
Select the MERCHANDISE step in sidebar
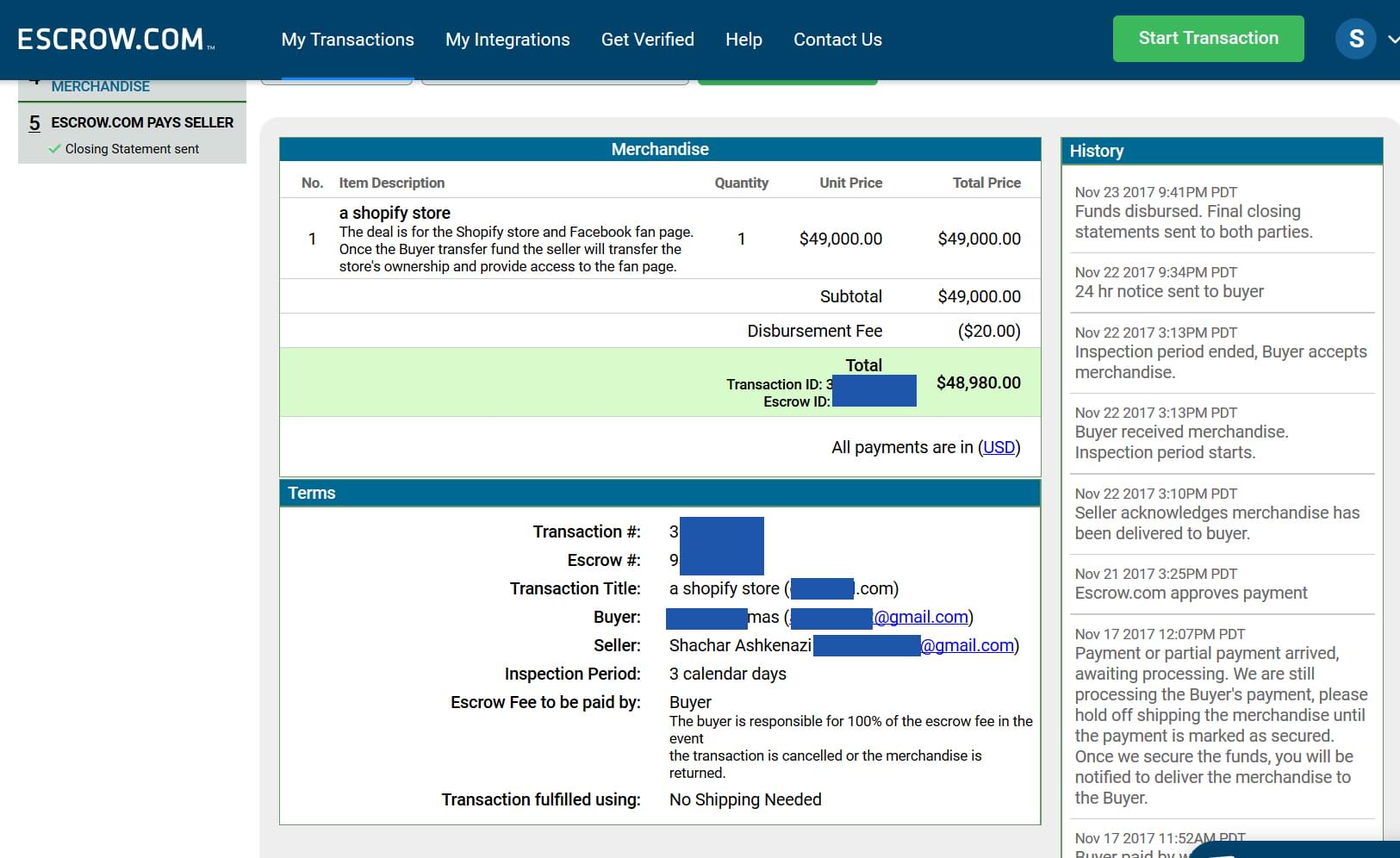tap(101, 86)
